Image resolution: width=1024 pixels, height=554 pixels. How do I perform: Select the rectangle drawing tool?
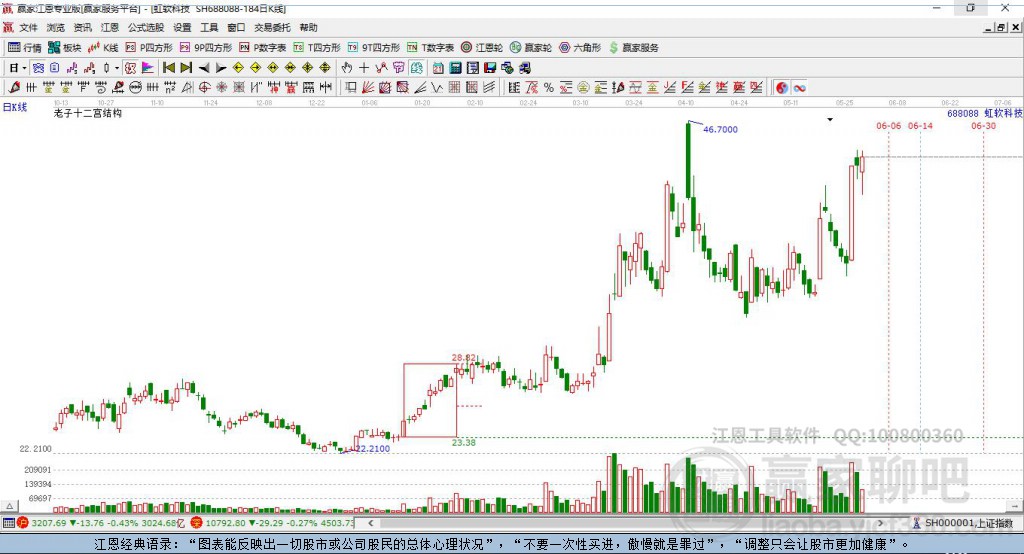click(351, 88)
